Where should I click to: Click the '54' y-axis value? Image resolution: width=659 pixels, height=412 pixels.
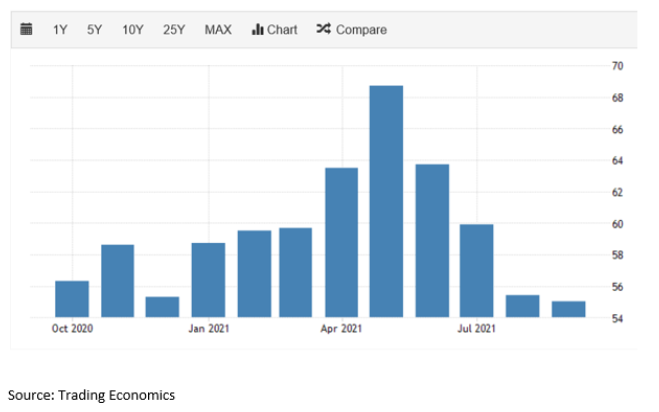[617, 319]
